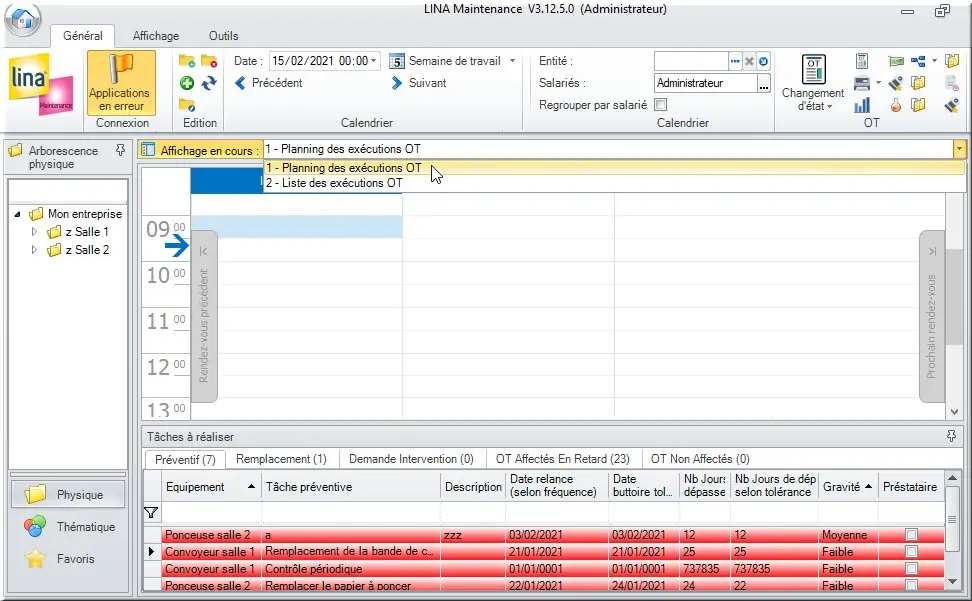The image size is (972, 601).
Task: Expand the z Salle 2 tree node
Action: [34, 250]
